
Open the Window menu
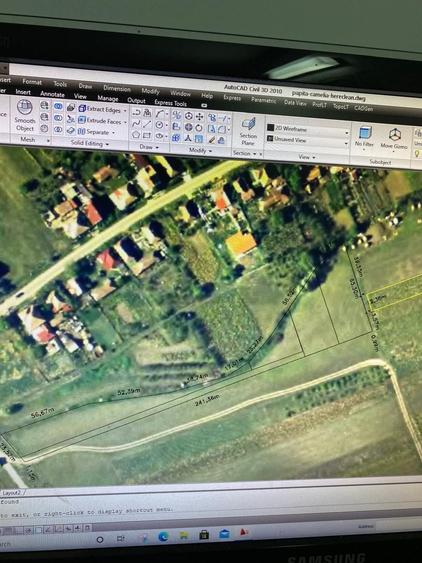[180, 93]
